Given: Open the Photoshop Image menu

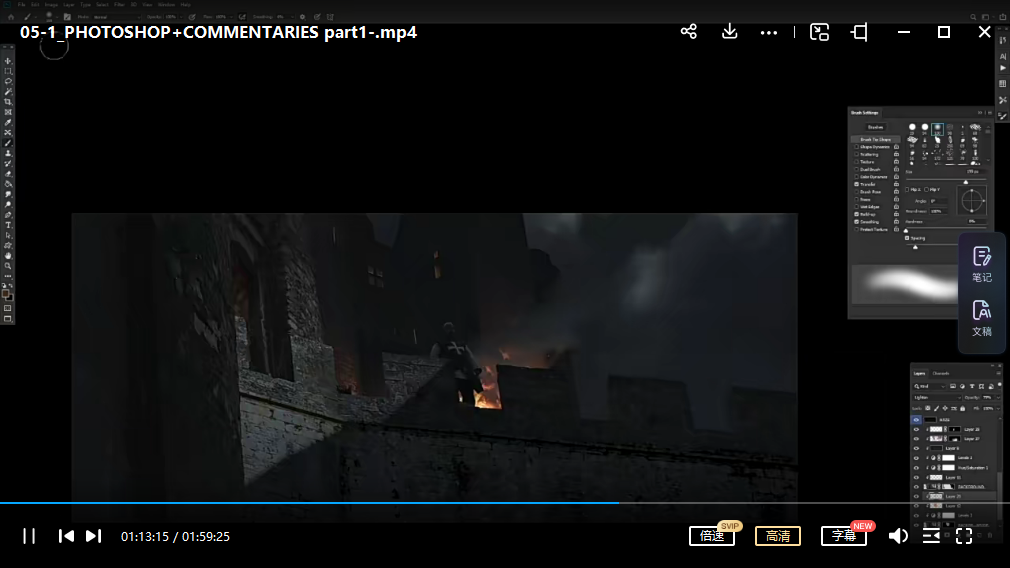Looking at the screenshot, I should pyautogui.click(x=52, y=5).
